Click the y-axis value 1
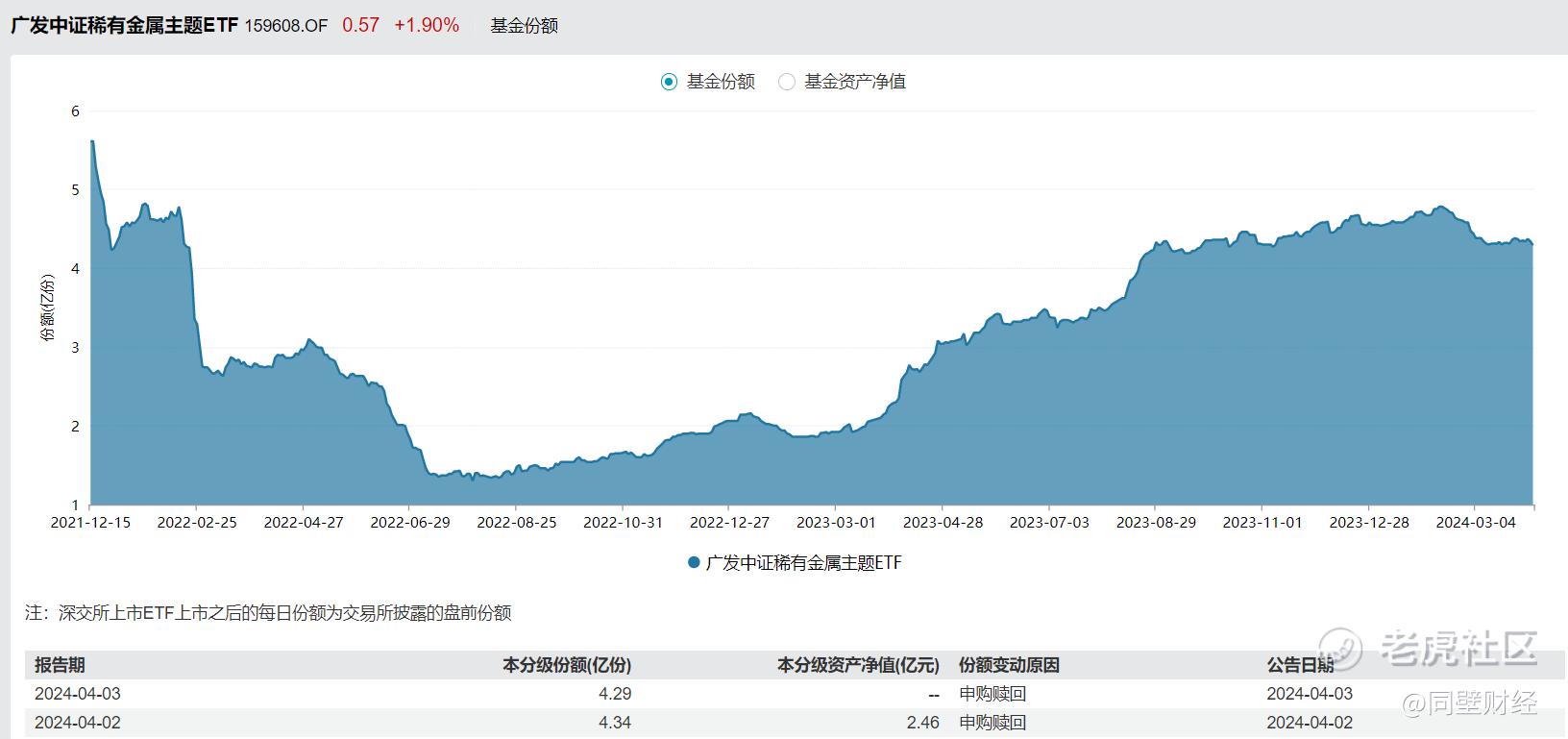The image size is (1568, 739). click(x=76, y=505)
